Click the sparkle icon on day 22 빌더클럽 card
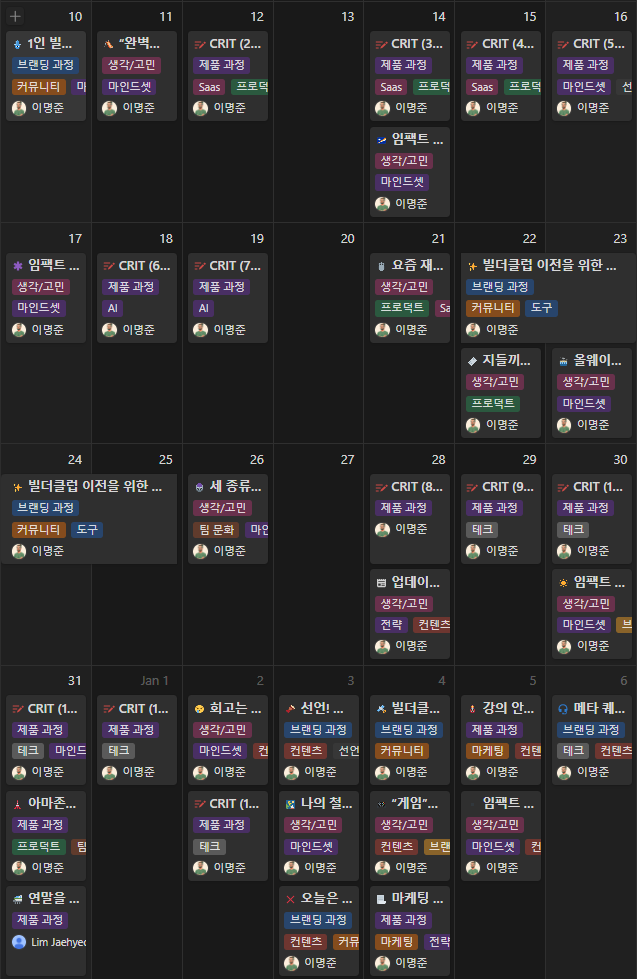The image size is (637, 979). (x=472, y=266)
